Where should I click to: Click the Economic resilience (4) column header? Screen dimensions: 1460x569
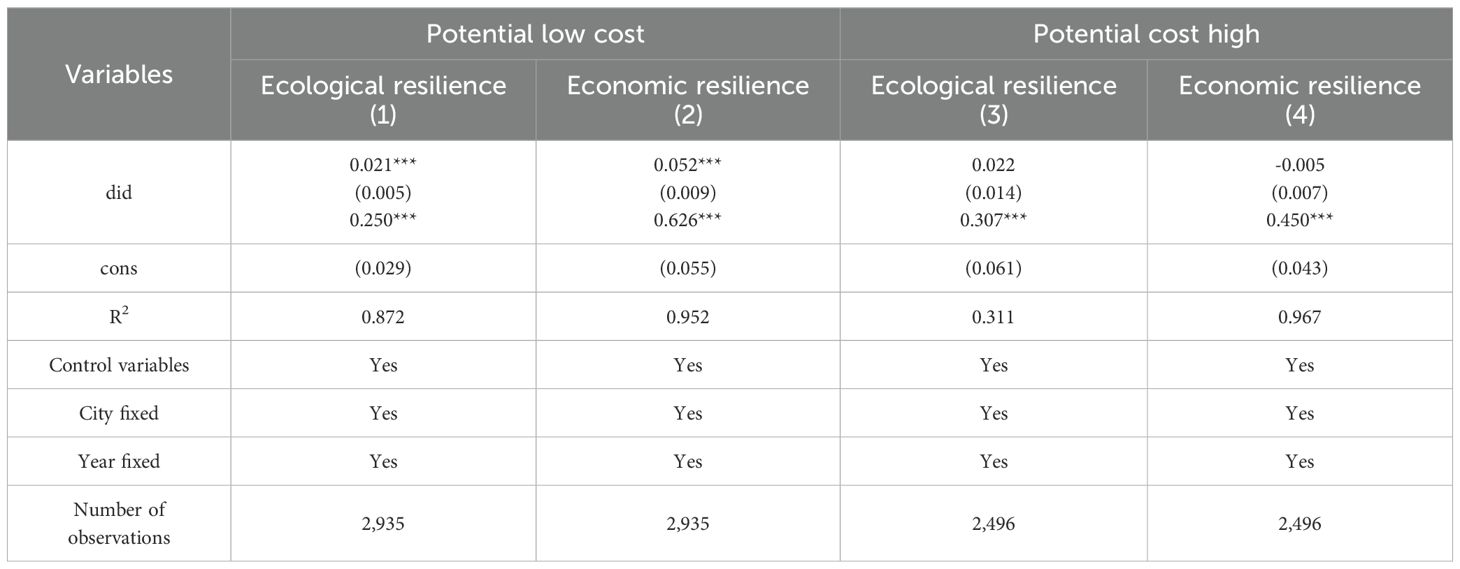[x=1299, y=99]
